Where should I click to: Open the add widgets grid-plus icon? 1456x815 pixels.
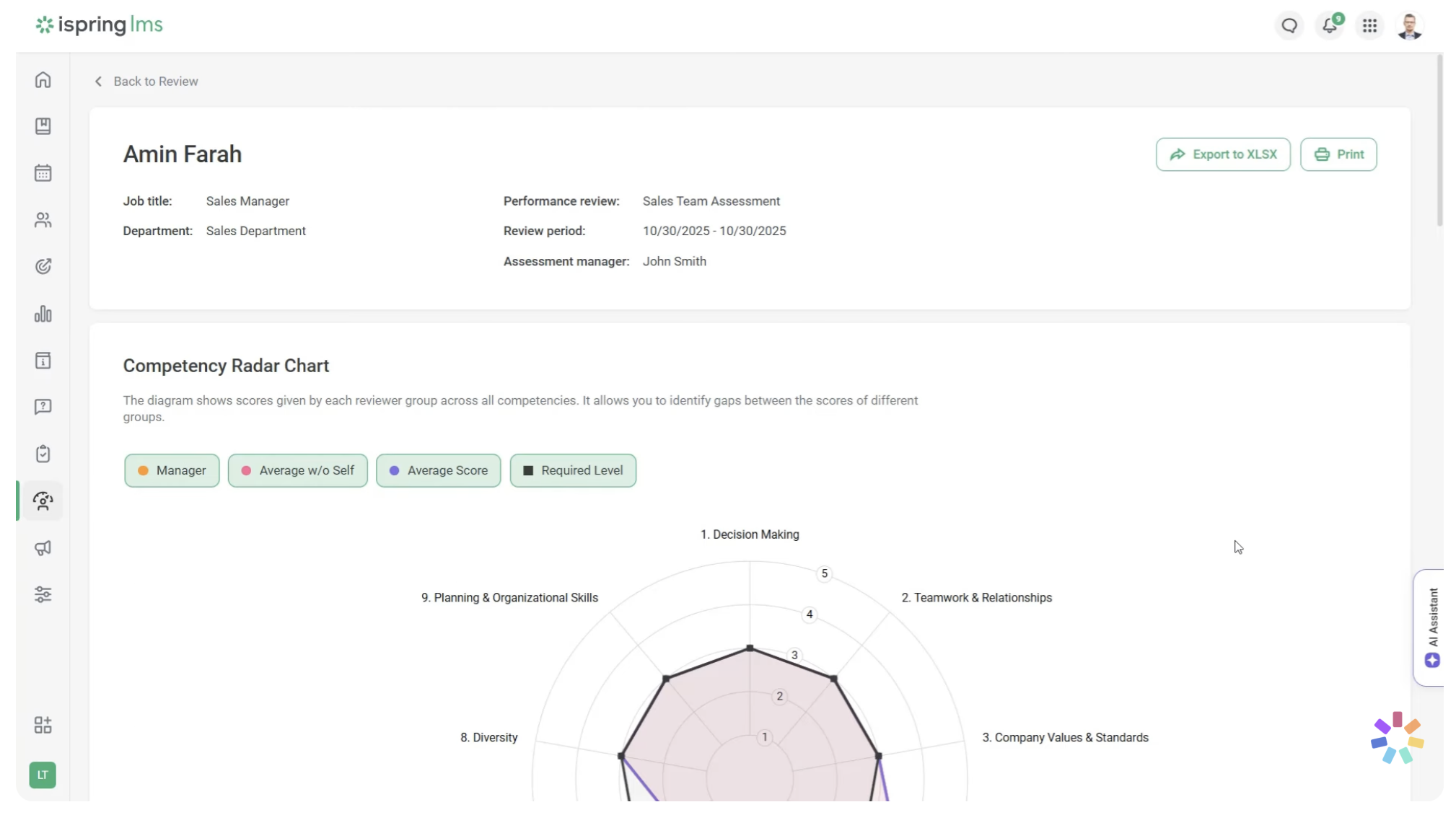point(43,725)
